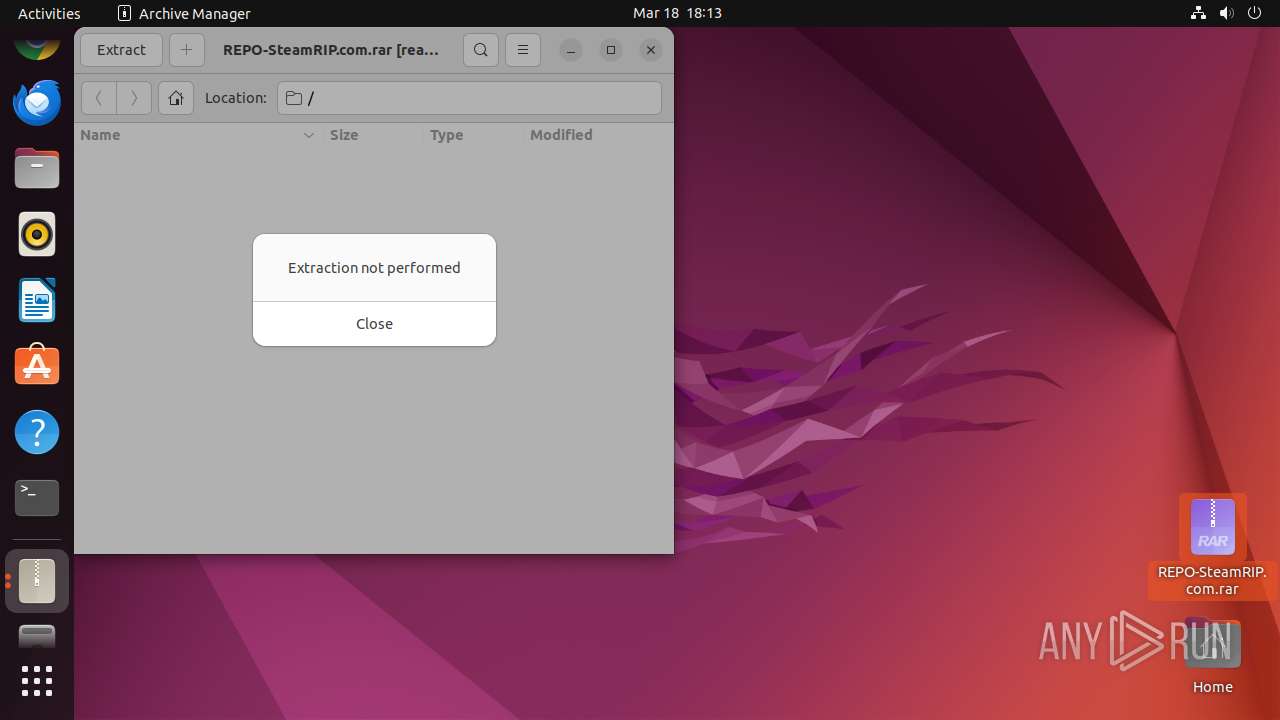This screenshot has height=720, width=1280.
Task: Go back with the left chevron
Action: (98, 98)
